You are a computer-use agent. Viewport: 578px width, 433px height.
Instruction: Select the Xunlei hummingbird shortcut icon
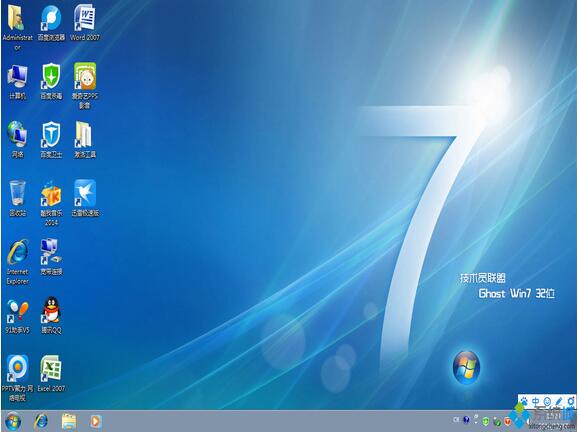tap(85, 193)
